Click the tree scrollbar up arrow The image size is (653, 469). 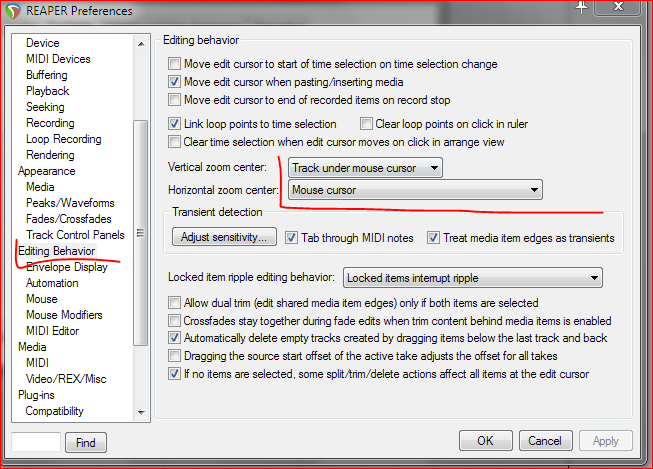pos(141,44)
